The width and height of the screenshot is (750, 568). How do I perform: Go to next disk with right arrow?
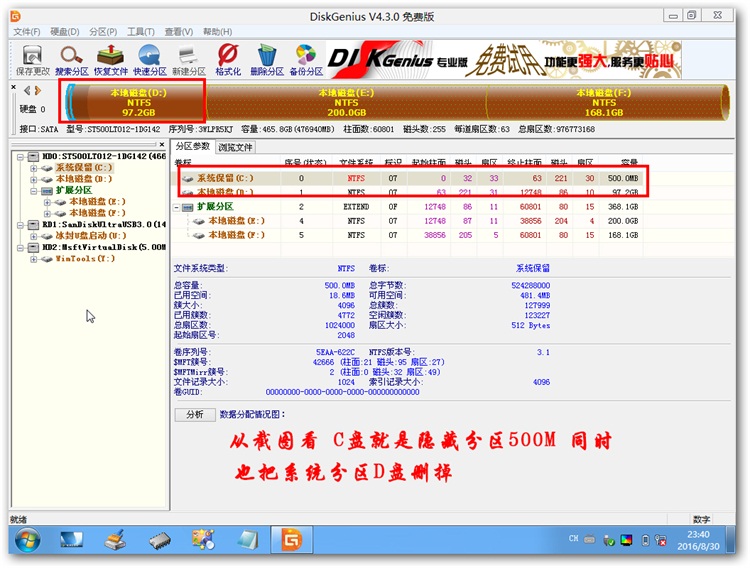pos(38,90)
